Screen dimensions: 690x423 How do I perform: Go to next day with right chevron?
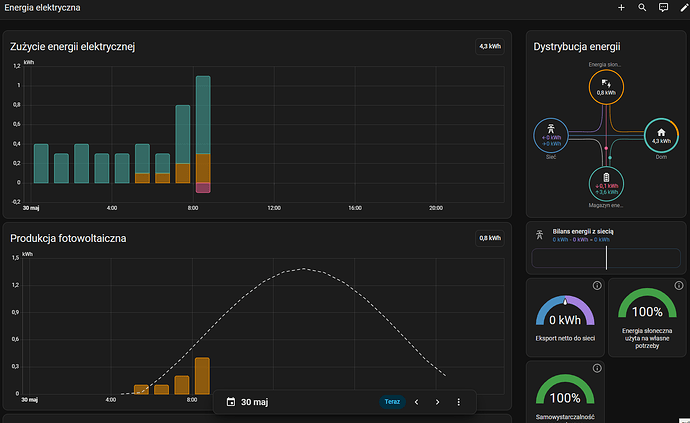click(437, 402)
